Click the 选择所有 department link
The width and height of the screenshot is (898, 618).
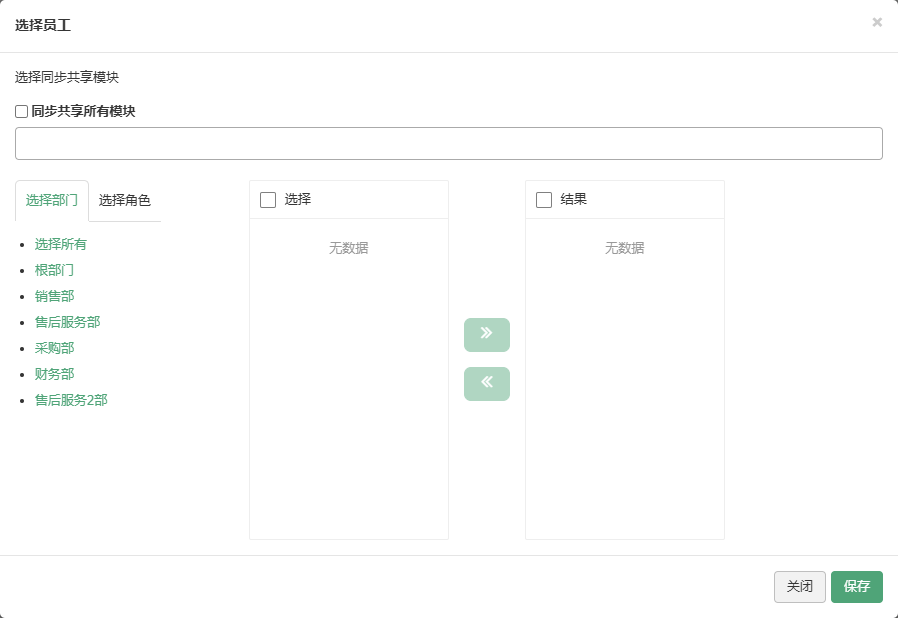click(61, 244)
